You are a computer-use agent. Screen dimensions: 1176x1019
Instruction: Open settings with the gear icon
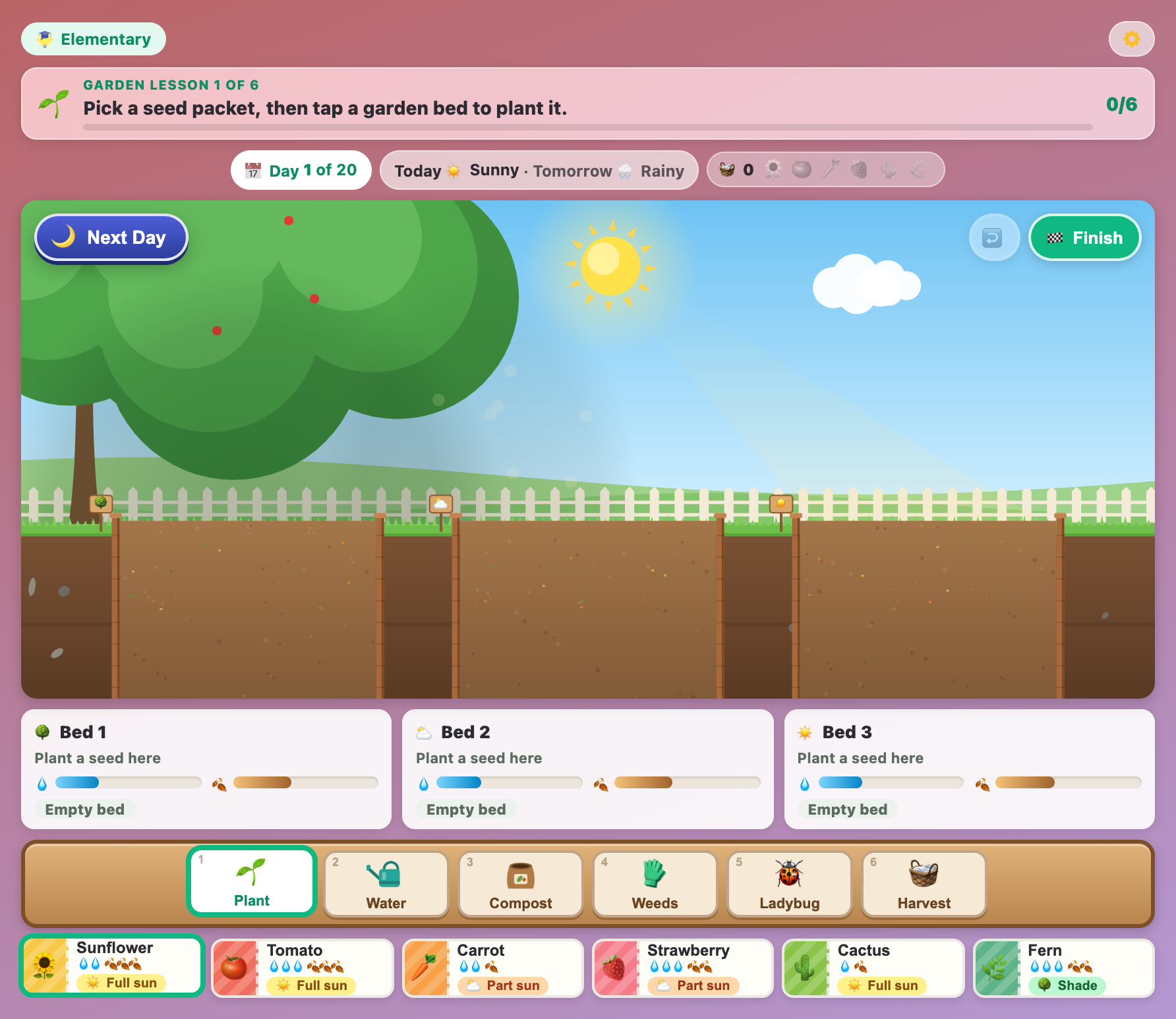[1131, 39]
